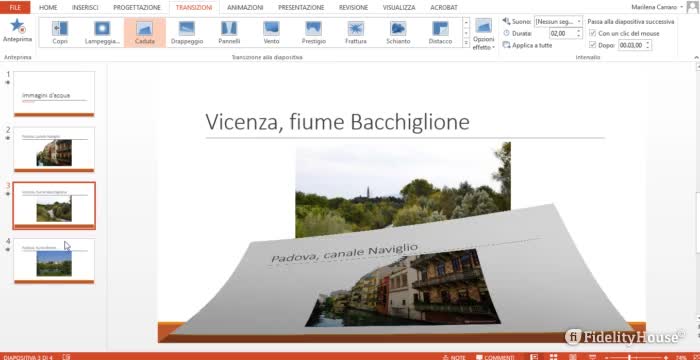Choose the Lampeggia transition effect
The height and width of the screenshot is (360, 700).
point(102,32)
